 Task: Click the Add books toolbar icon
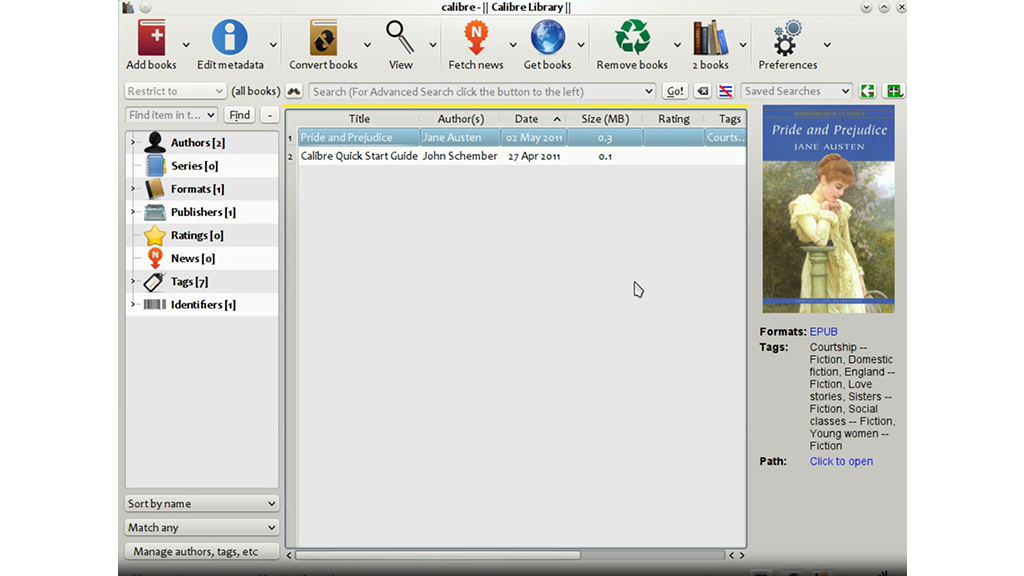click(152, 40)
